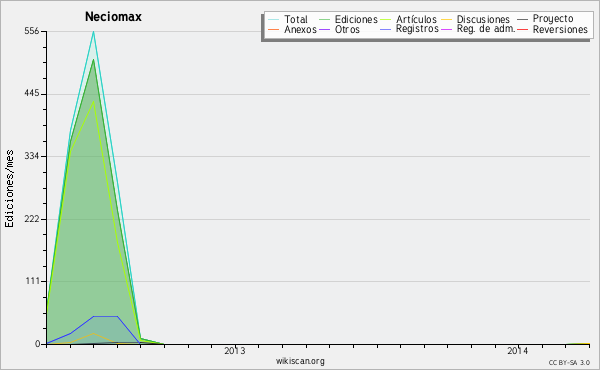Click the flat top of the blue Registros line
The image size is (600, 370).
105,316
